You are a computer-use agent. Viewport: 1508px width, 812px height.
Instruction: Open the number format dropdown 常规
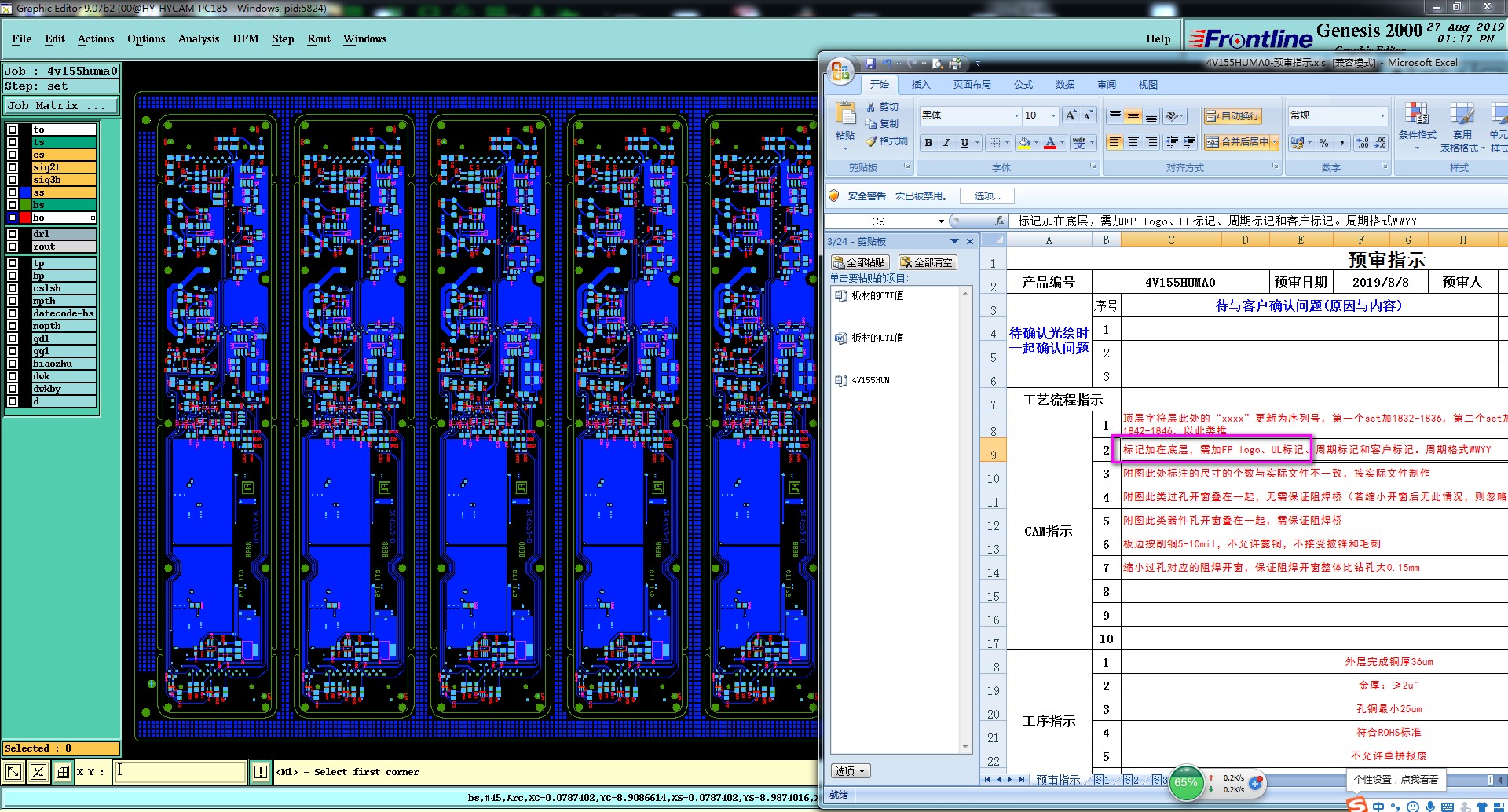tap(1383, 115)
